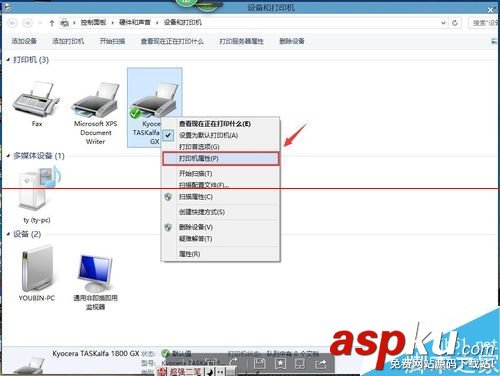Screen dimensions: 500x376
Task: Choose 疑难解答(T) from context menu
Action: [x=220, y=239]
